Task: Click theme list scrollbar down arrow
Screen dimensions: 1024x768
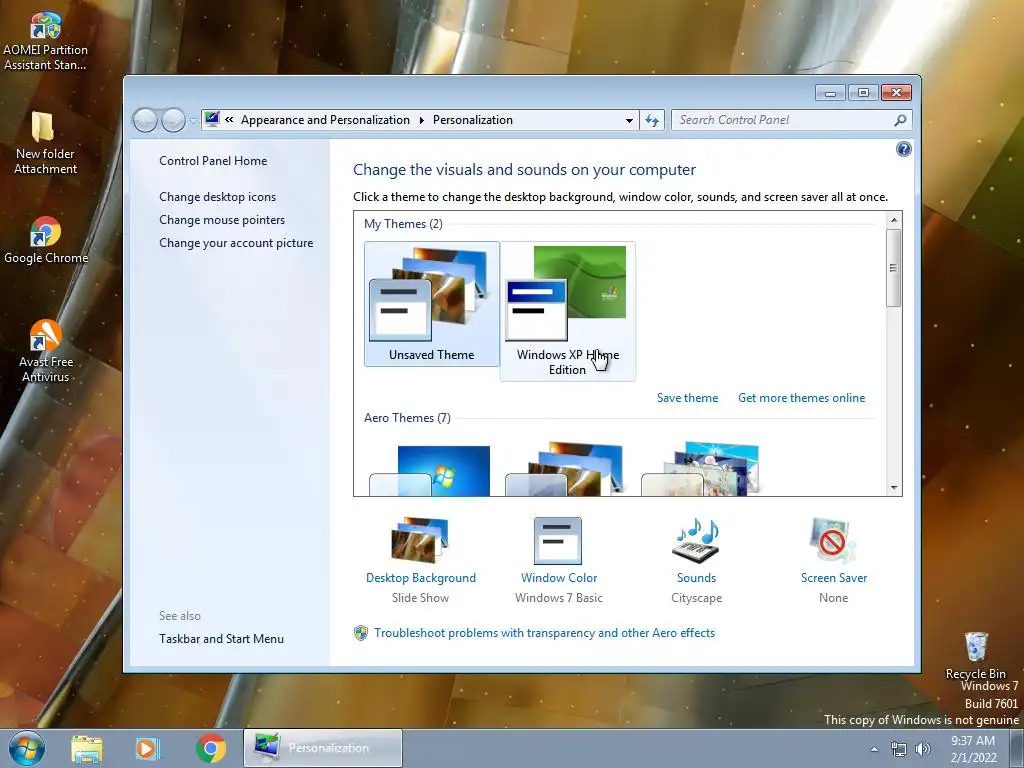Action: (x=894, y=487)
